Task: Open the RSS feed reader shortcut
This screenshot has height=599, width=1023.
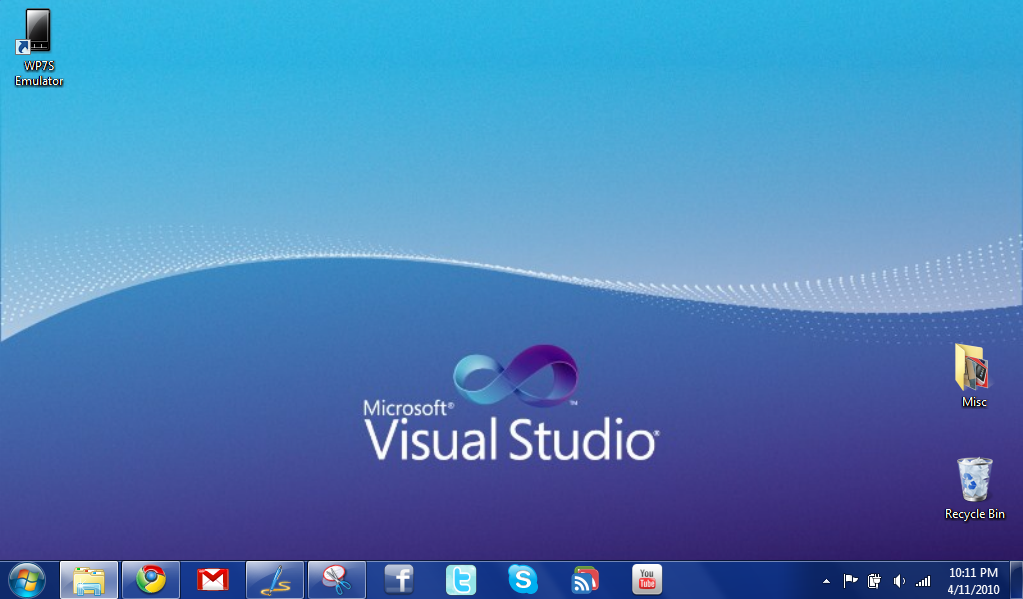Action: [585, 579]
